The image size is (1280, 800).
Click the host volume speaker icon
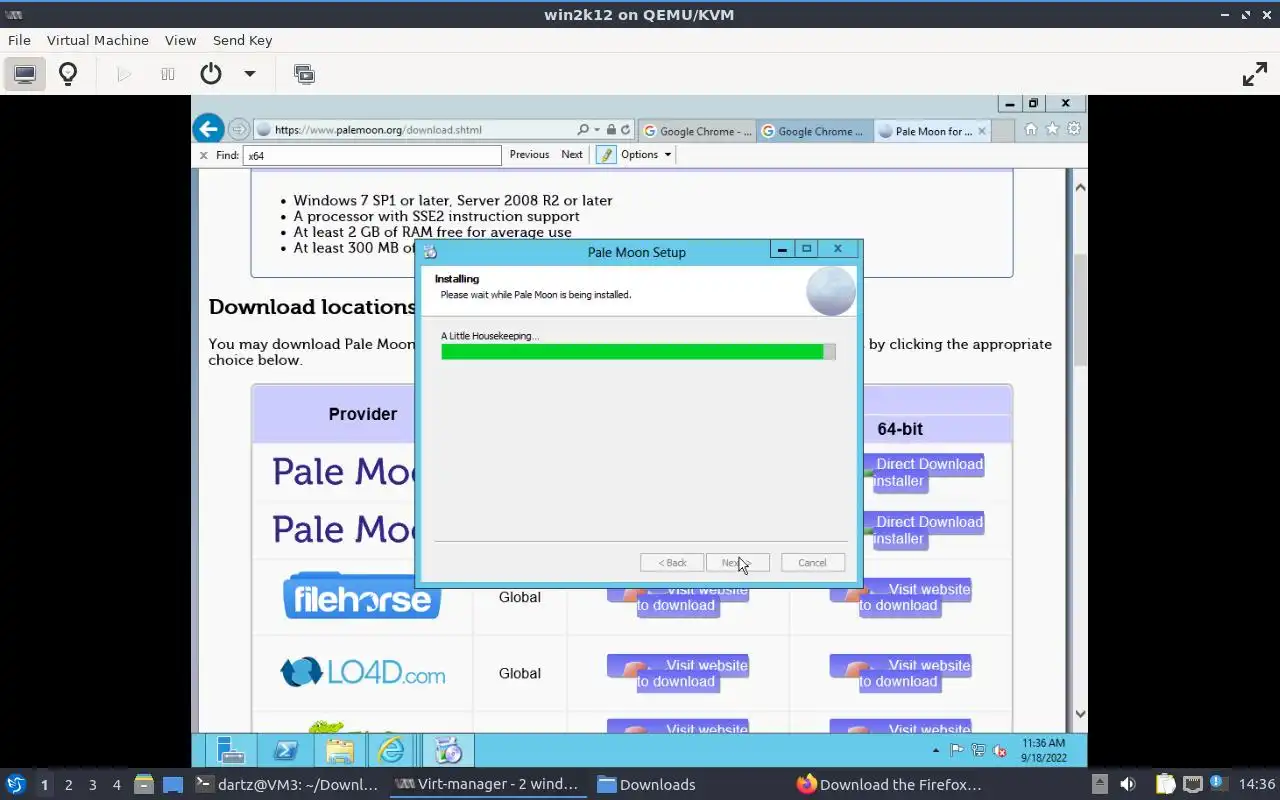[1128, 785]
